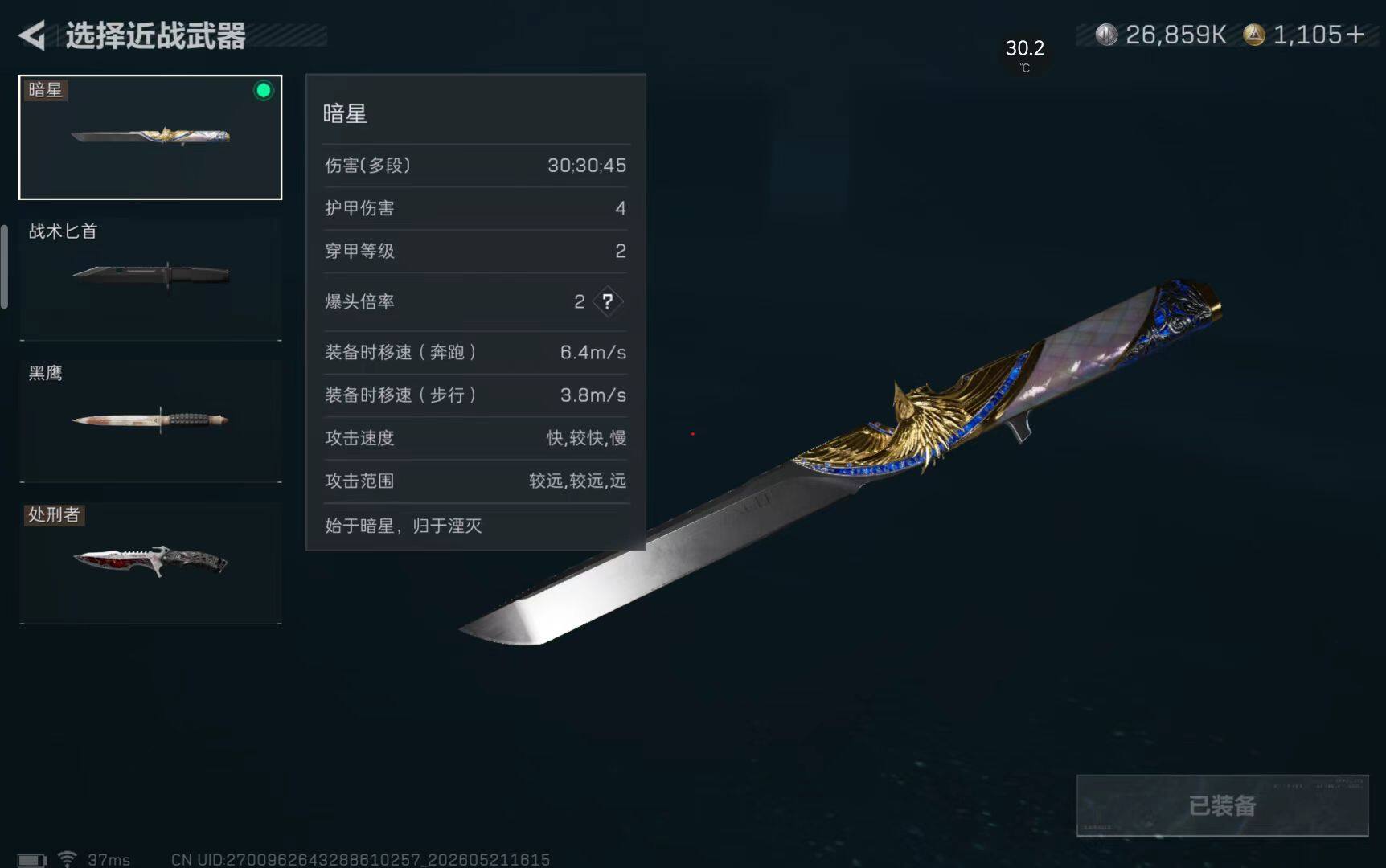Click the 选择近战武器 title
The image size is (1386, 868).
(156, 36)
